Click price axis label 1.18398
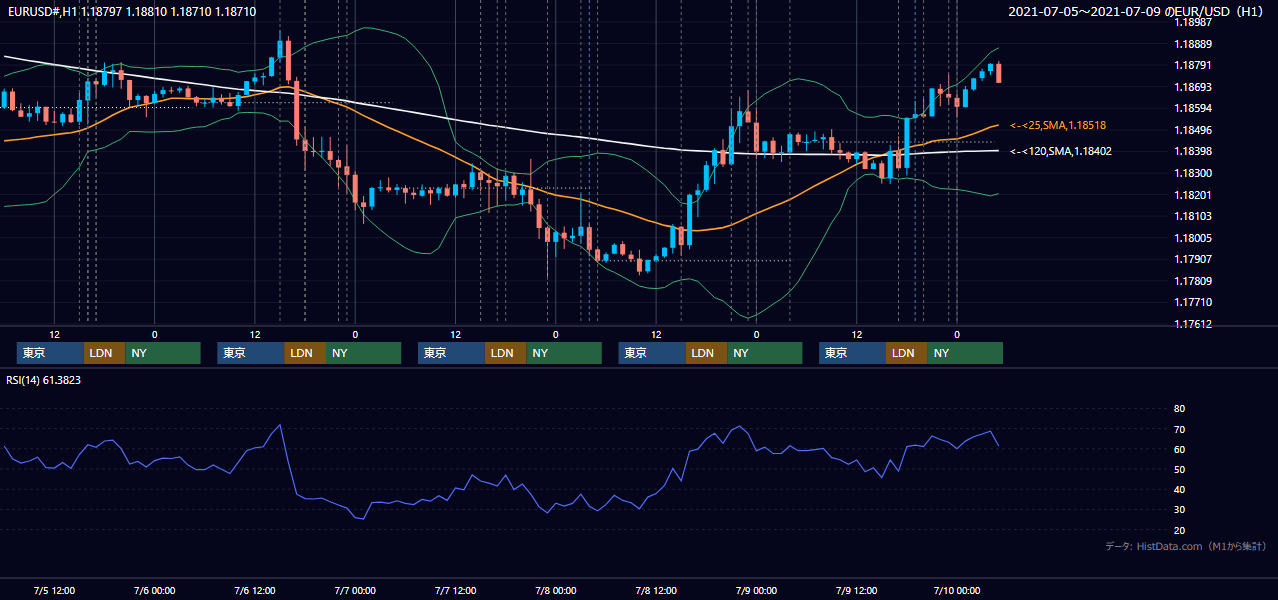The image size is (1278, 600). coord(1193,151)
